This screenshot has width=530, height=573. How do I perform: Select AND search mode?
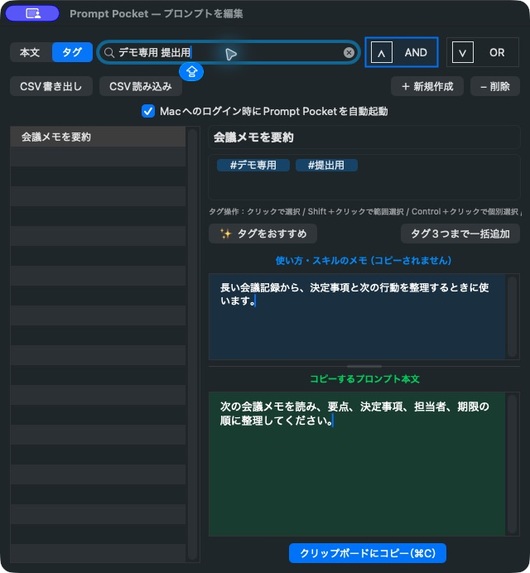[401, 52]
